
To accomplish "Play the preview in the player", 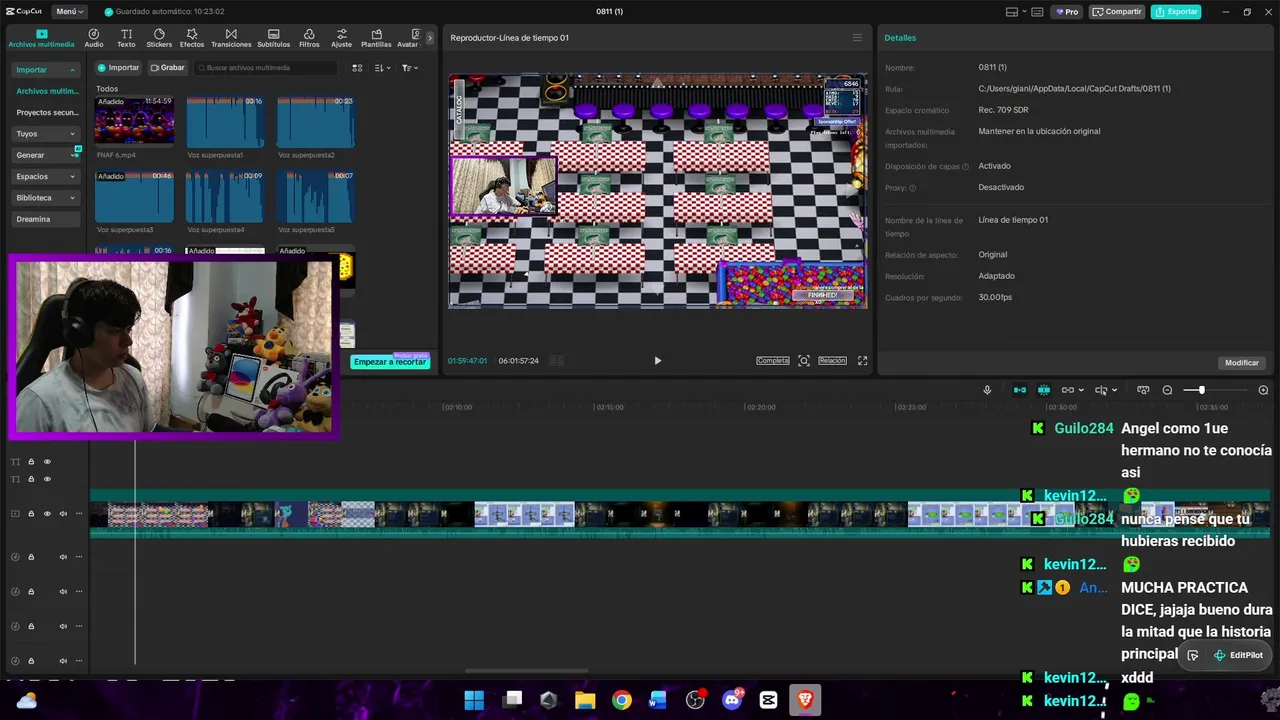I will [657, 361].
